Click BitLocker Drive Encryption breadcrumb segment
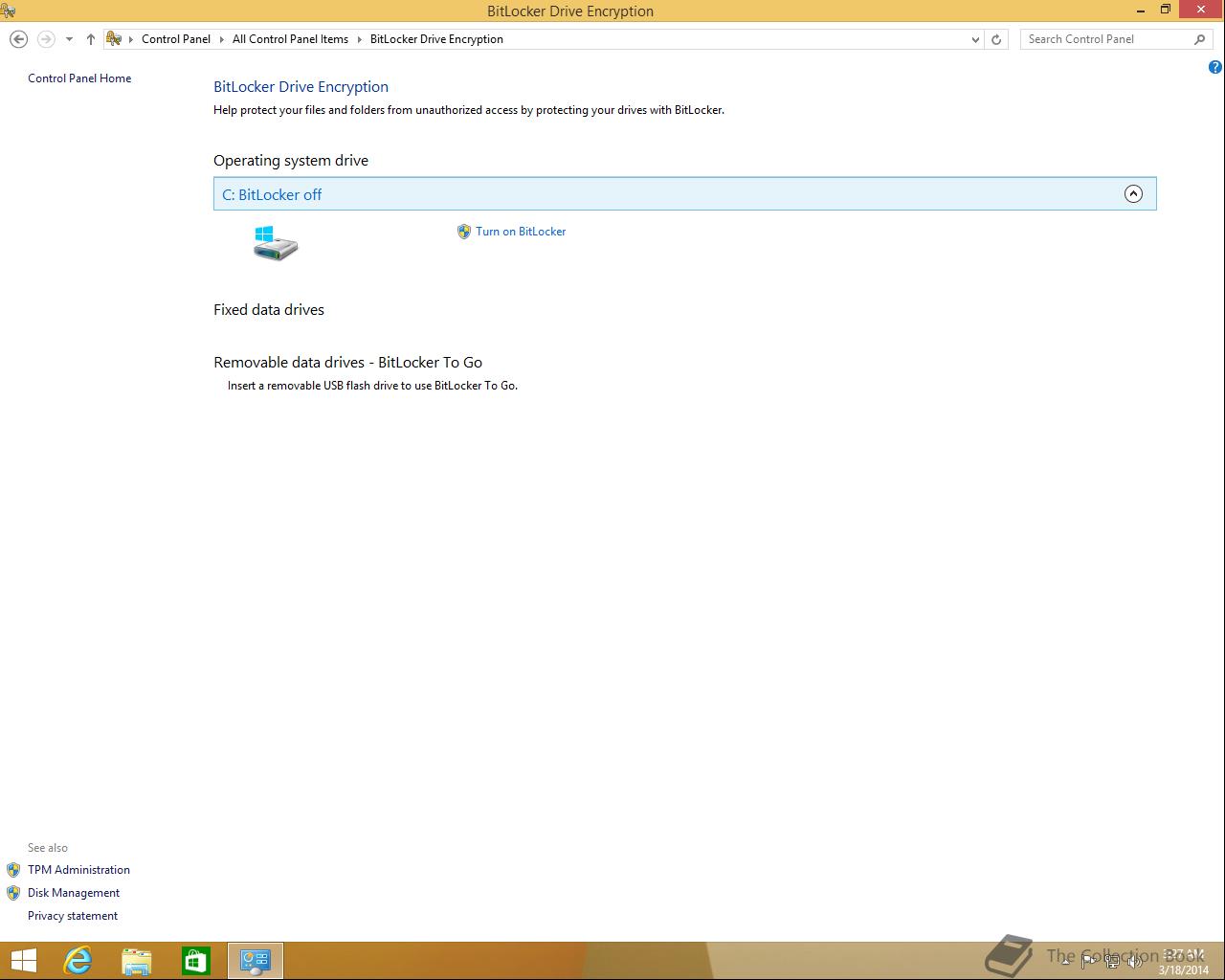1225x980 pixels. click(x=436, y=39)
